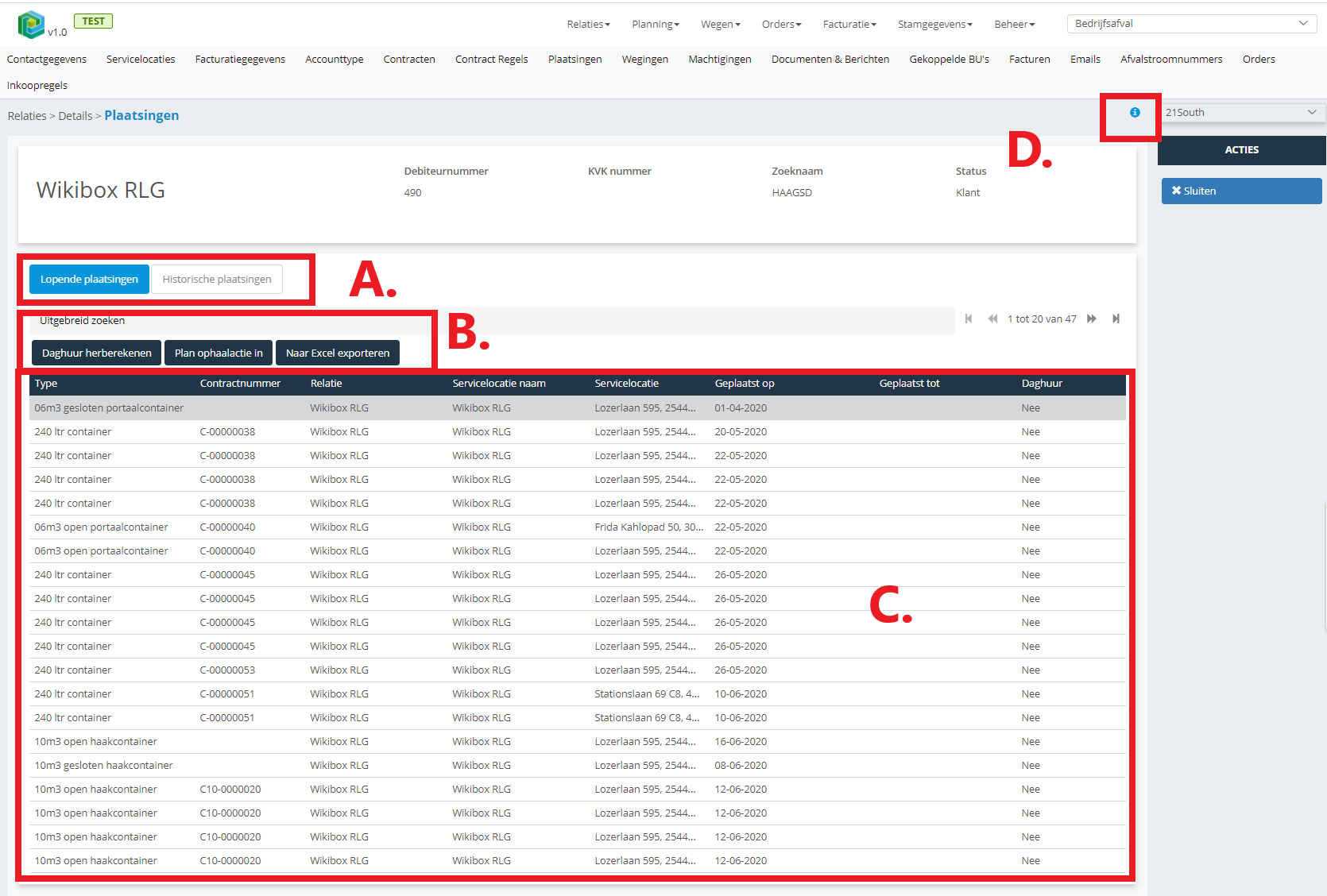
Task: Select row with date 20-05-2020
Action: tap(578, 432)
